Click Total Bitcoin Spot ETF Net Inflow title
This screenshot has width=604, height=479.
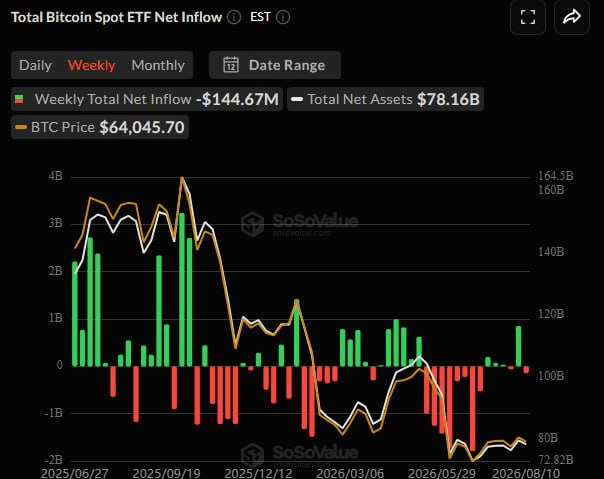point(116,17)
